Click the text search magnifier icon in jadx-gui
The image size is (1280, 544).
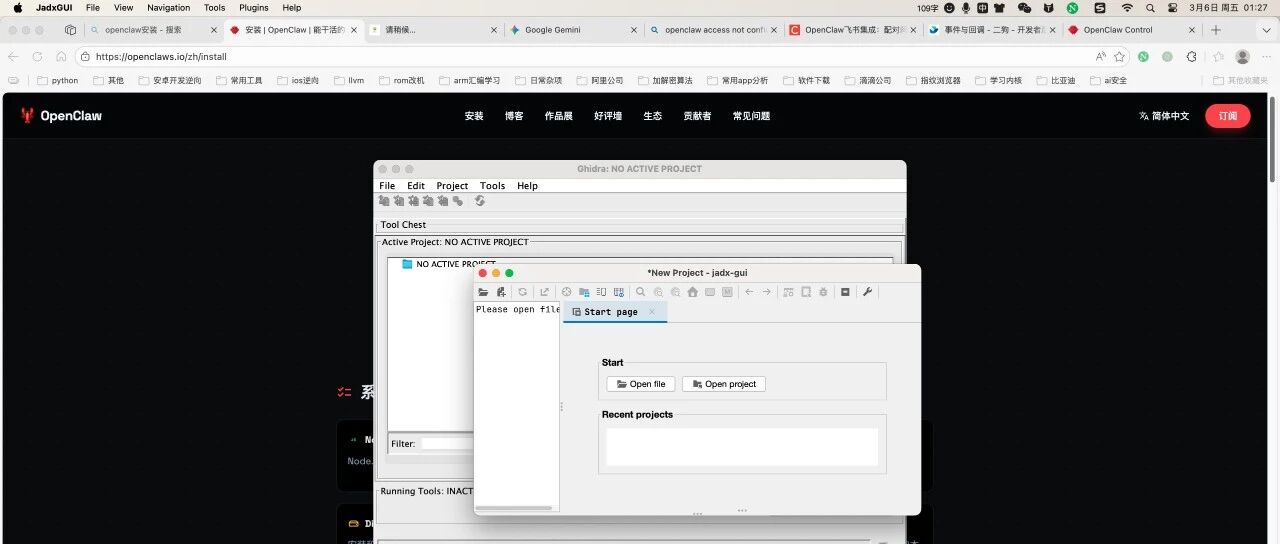pyautogui.click(x=640, y=292)
